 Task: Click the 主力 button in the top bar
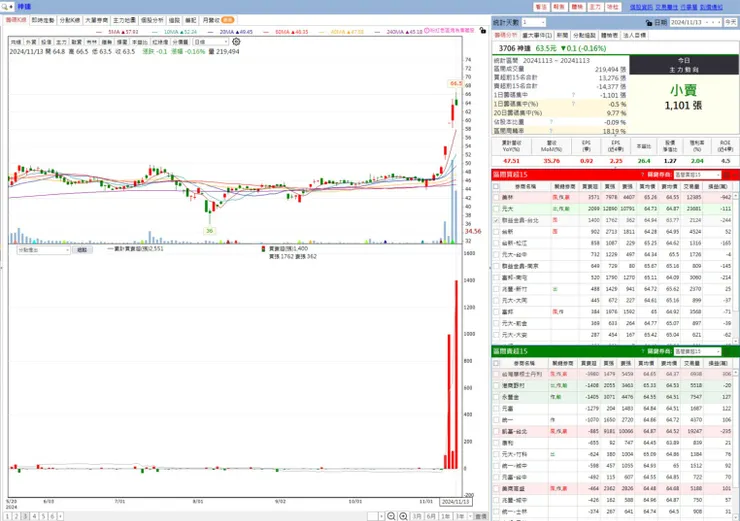tap(595, 7)
